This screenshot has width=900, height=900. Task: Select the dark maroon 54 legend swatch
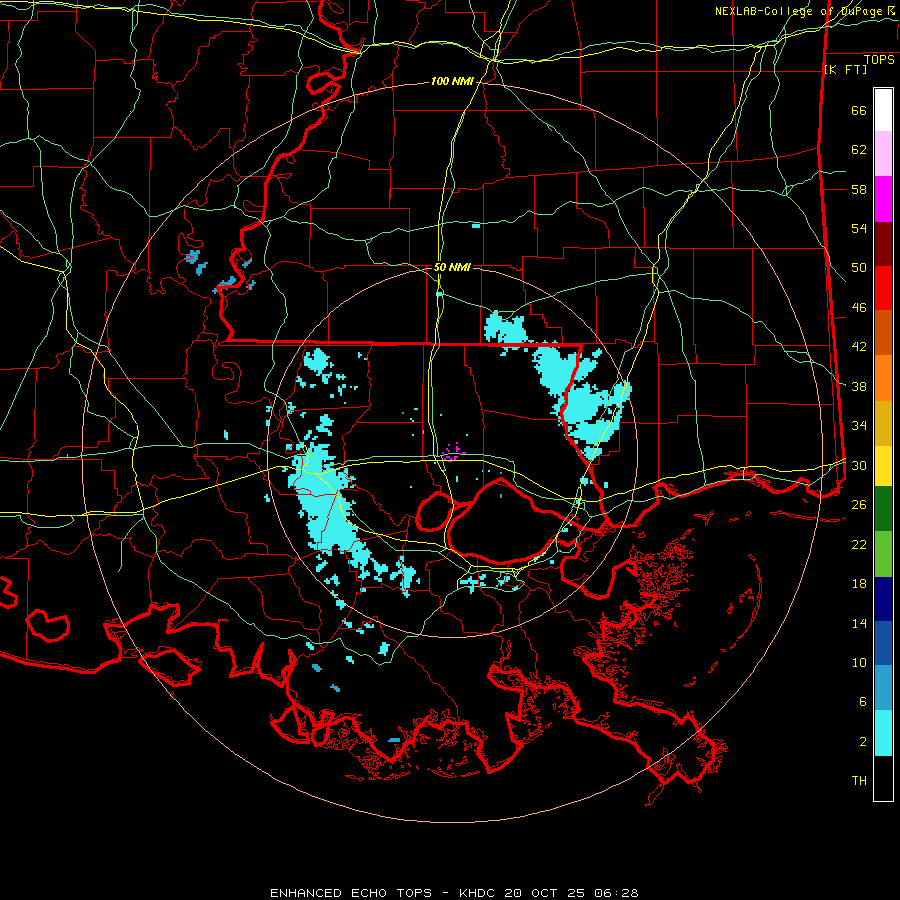click(883, 243)
